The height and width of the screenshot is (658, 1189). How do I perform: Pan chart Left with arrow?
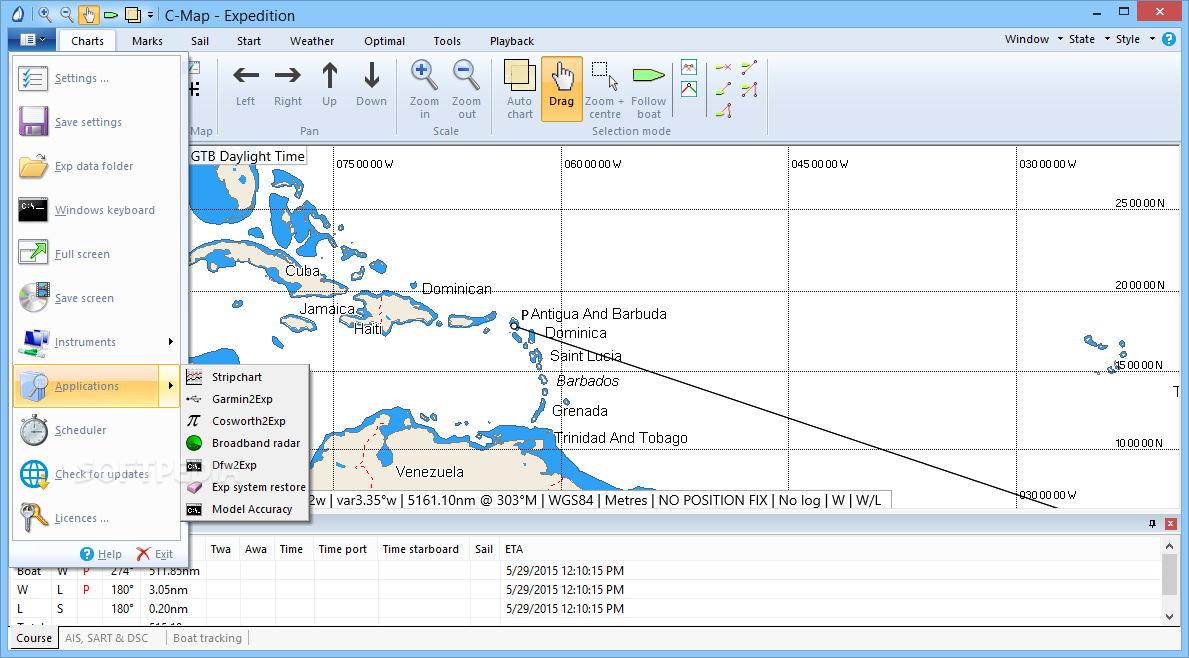pos(245,84)
